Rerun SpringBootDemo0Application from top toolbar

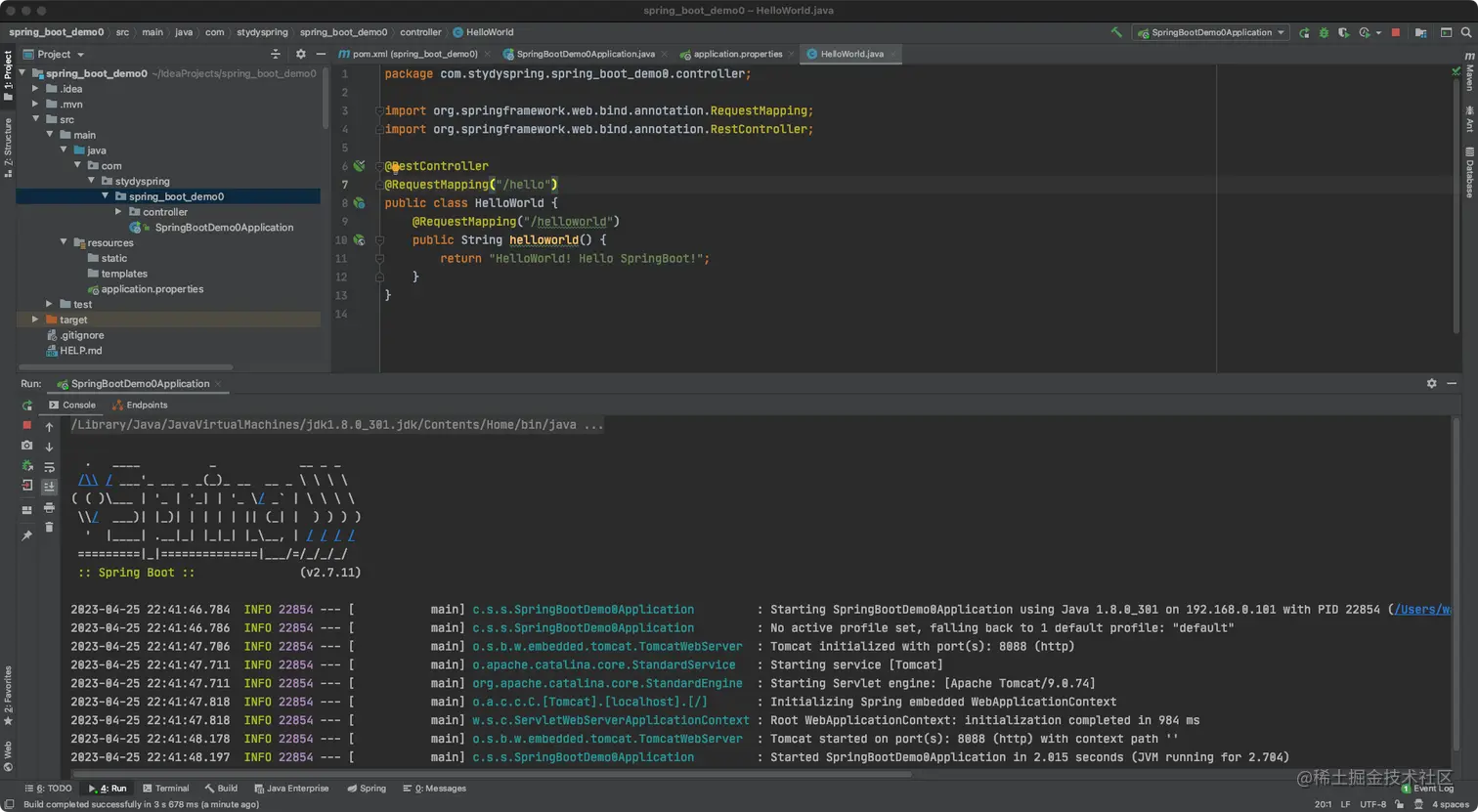pyautogui.click(x=1304, y=32)
